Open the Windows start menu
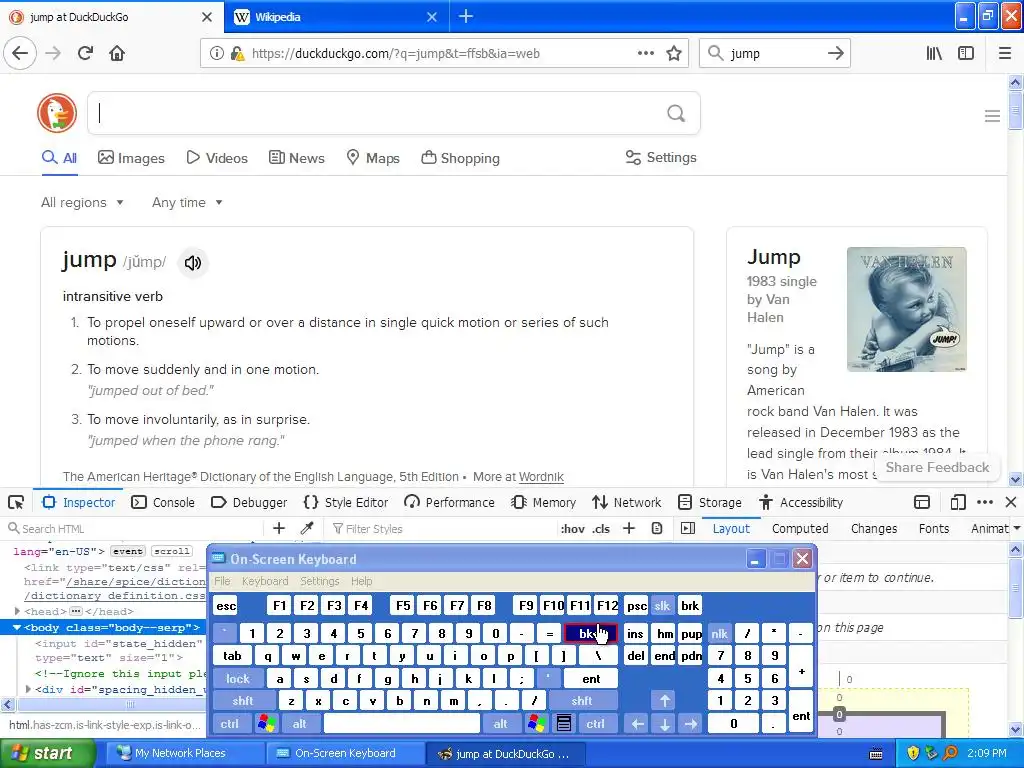Screen dimensions: 1024x768 coord(47,754)
